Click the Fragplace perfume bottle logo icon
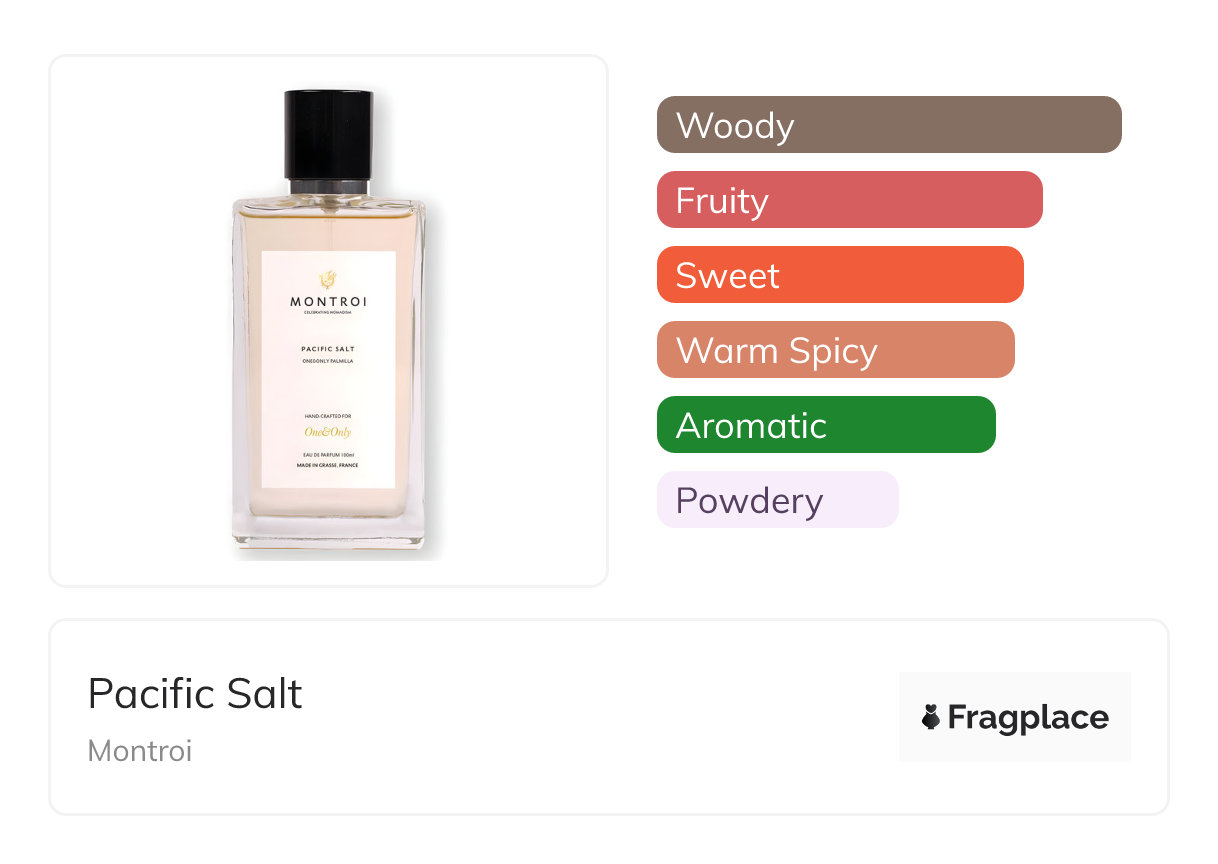This screenshot has height=864, width=1218. coord(931,717)
